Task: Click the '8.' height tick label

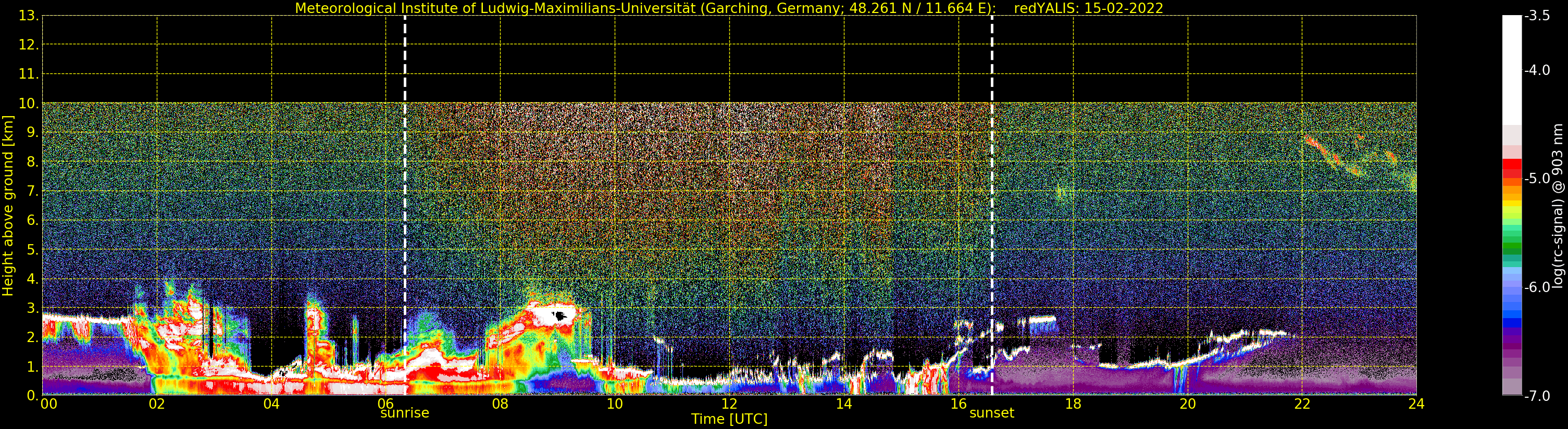Action: tap(33, 162)
